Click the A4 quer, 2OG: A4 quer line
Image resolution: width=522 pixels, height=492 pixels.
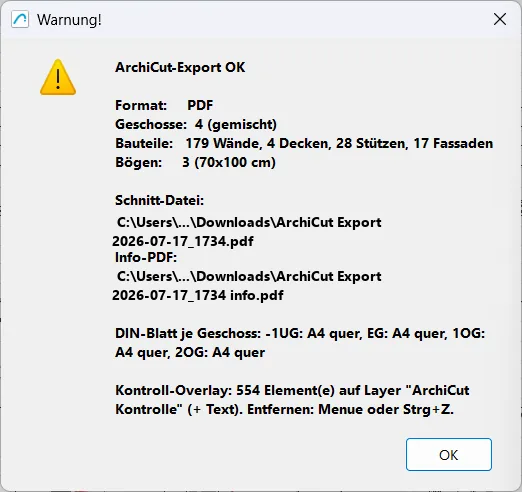(190, 352)
